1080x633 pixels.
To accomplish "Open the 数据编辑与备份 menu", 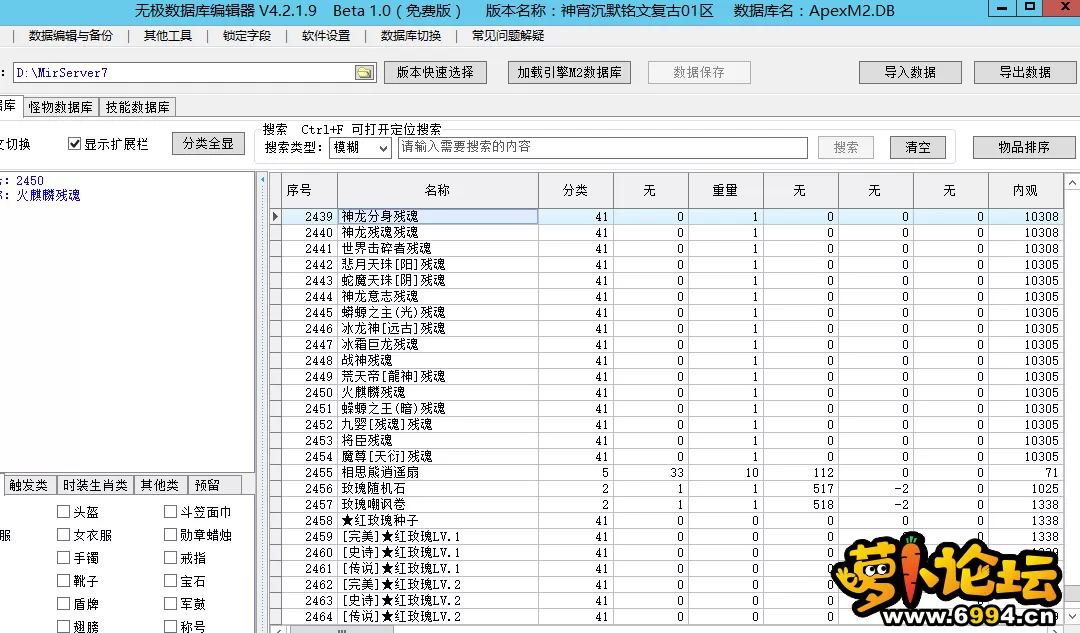I will pos(70,36).
